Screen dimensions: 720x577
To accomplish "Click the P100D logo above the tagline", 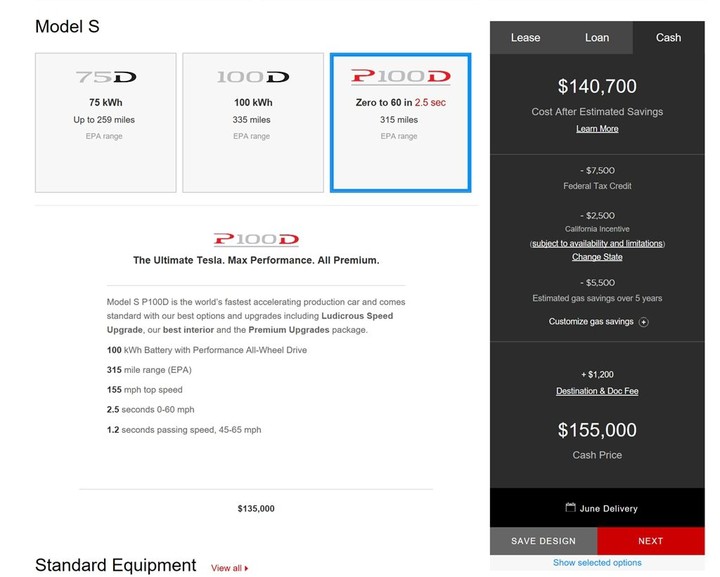I will pos(256,239).
